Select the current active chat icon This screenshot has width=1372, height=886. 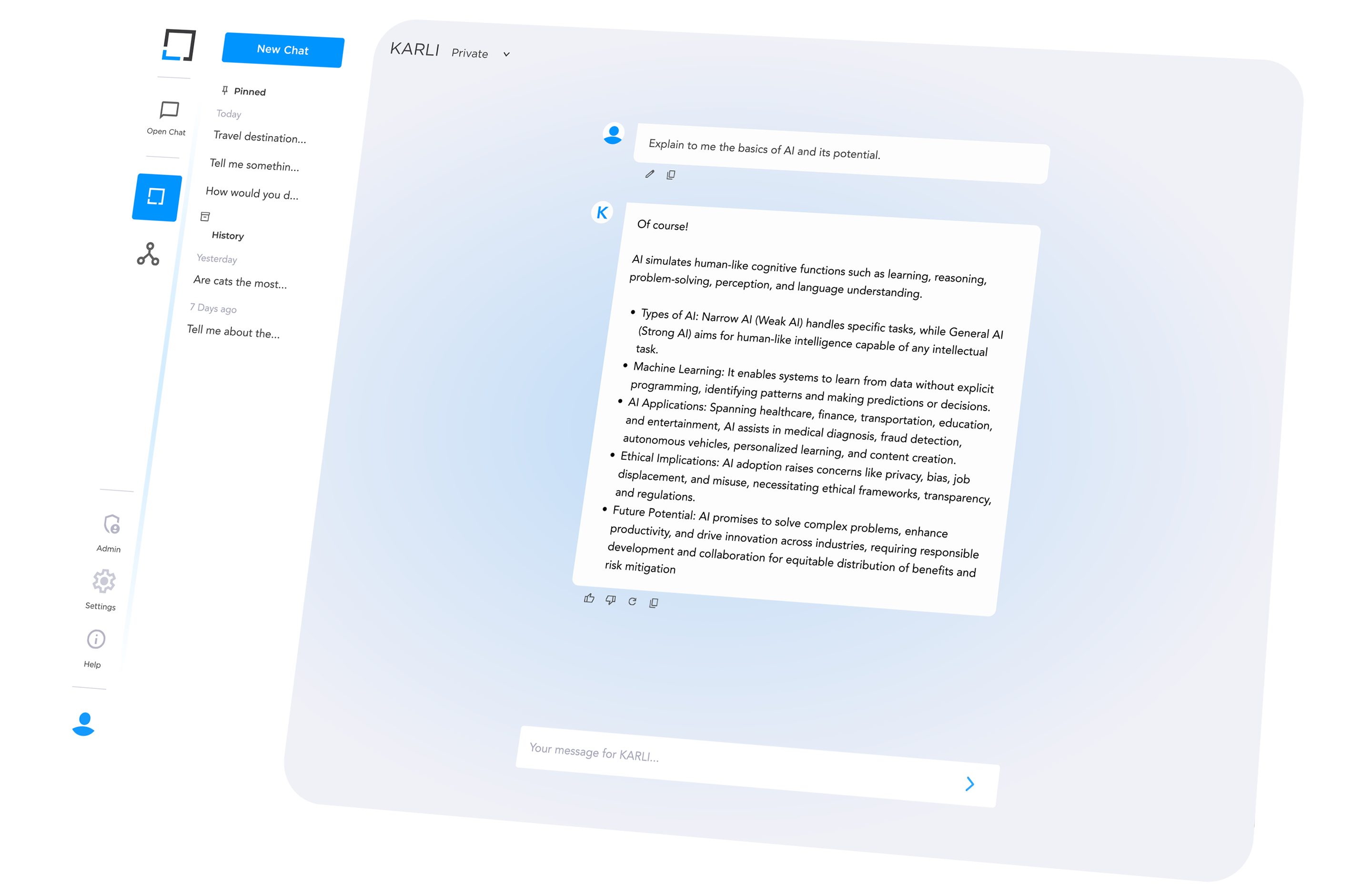[x=157, y=197]
